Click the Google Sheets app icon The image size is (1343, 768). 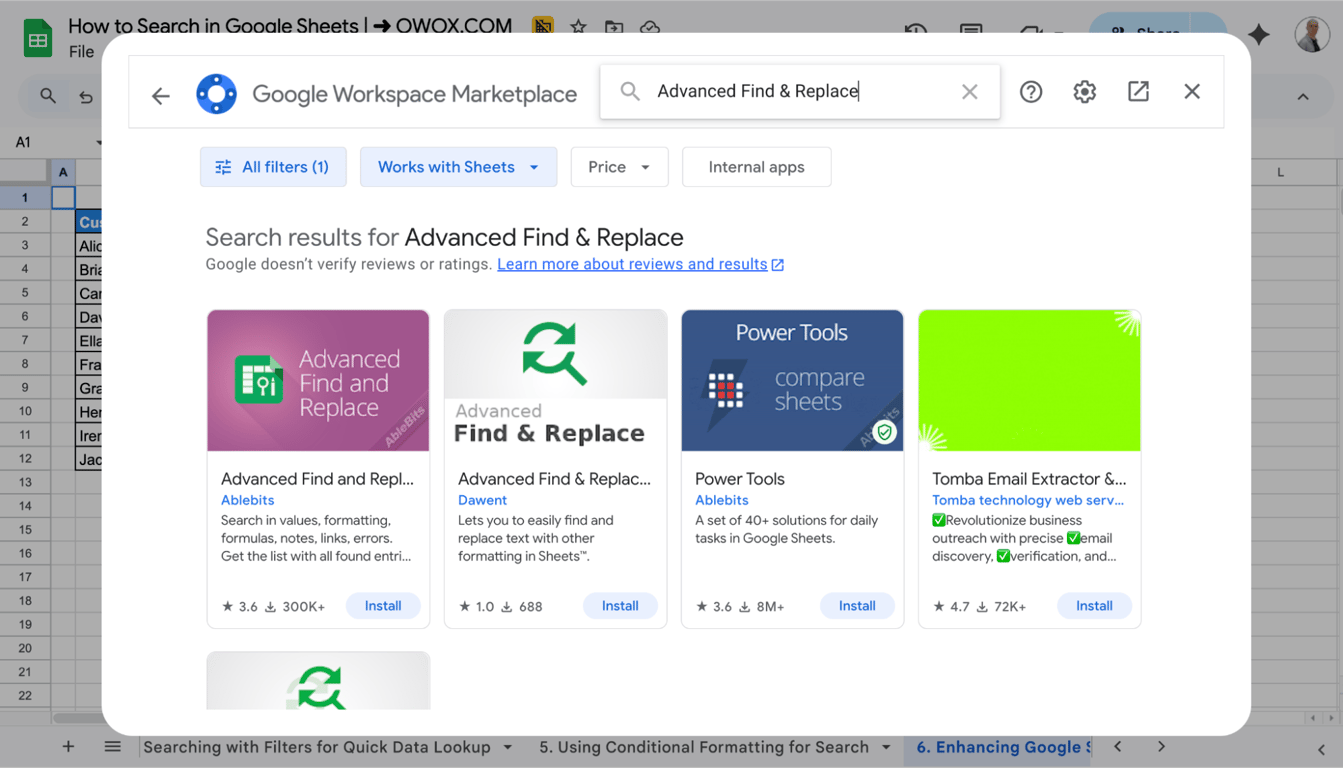pyautogui.click(x=38, y=40)
